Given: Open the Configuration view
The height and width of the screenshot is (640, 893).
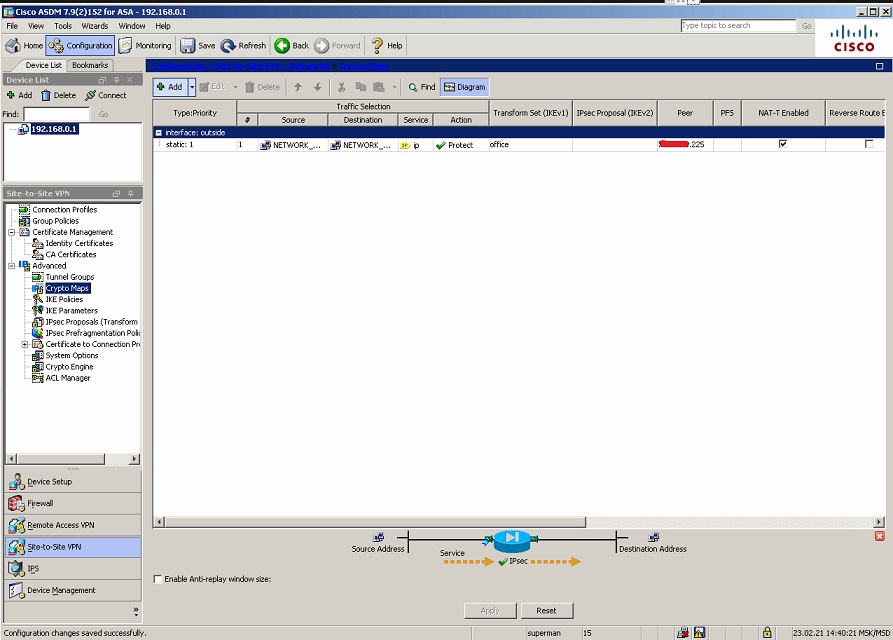Looking at the screenshot, I should (x=80, y=46).
